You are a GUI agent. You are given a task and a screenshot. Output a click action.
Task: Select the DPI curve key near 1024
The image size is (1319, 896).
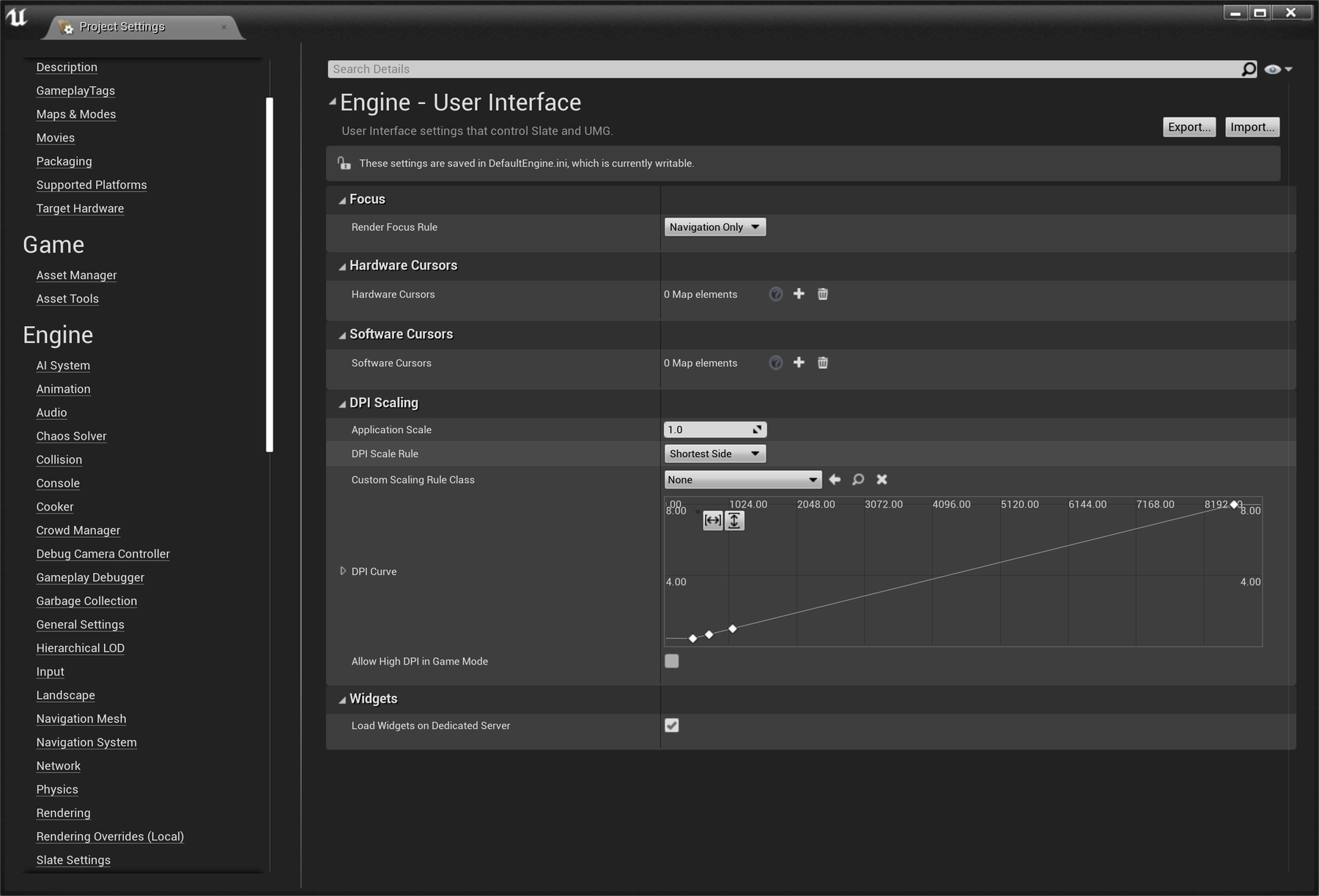coord(733,629)
